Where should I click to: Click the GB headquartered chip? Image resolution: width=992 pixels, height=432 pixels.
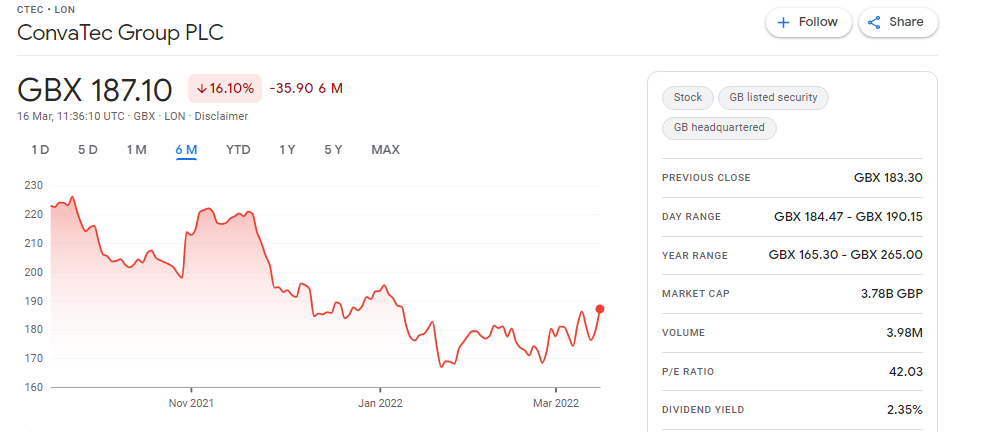point(719,128)
